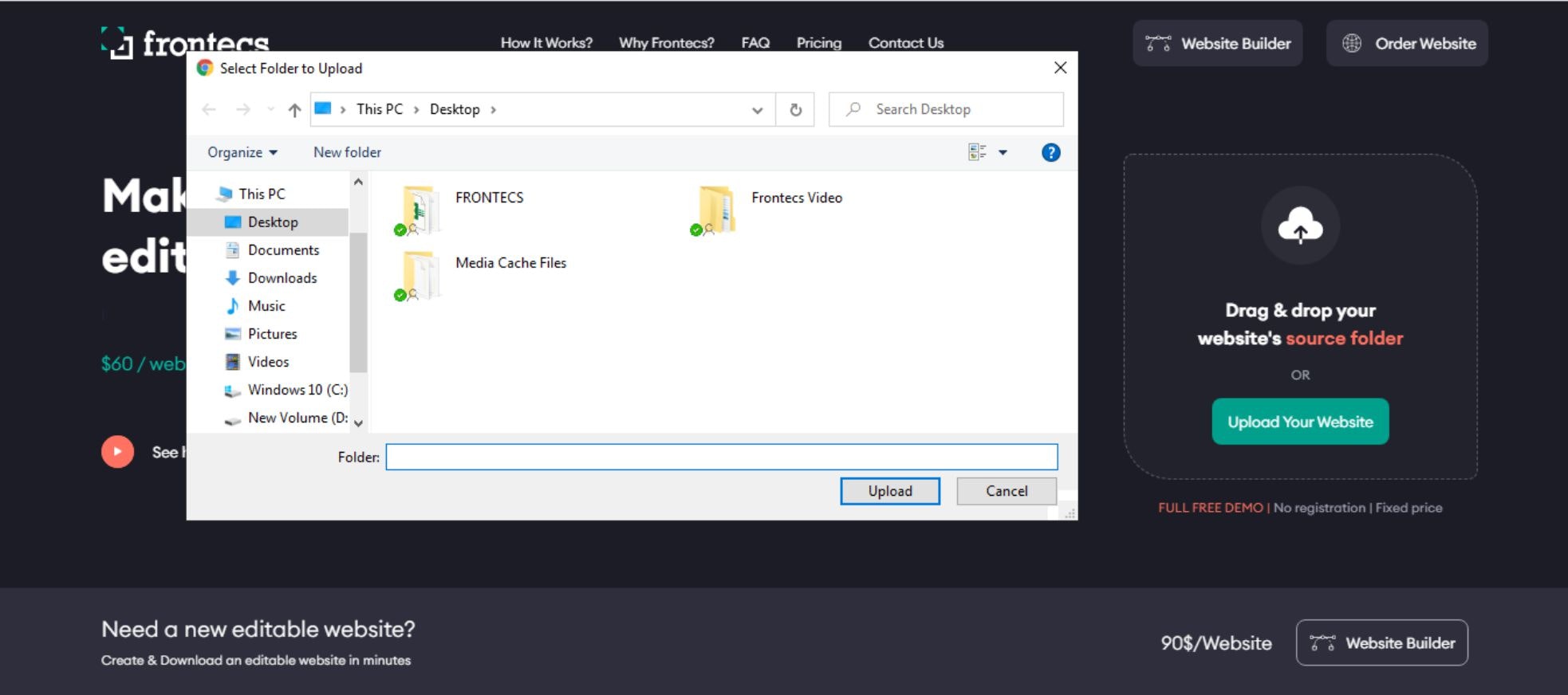This screenshot has width=1568, height=695.
Task: Open the Organize menu
Action: tap(242, 152)
